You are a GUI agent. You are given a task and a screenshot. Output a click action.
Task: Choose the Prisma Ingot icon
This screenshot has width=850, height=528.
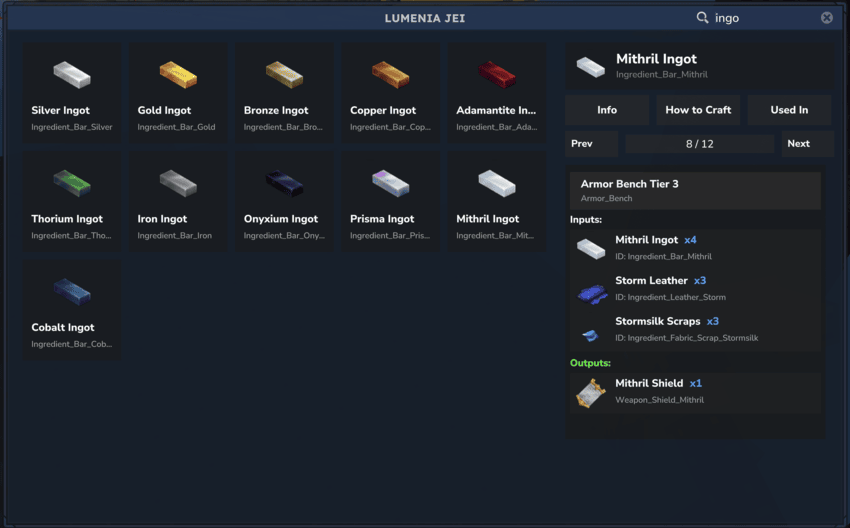click(390, 183)
